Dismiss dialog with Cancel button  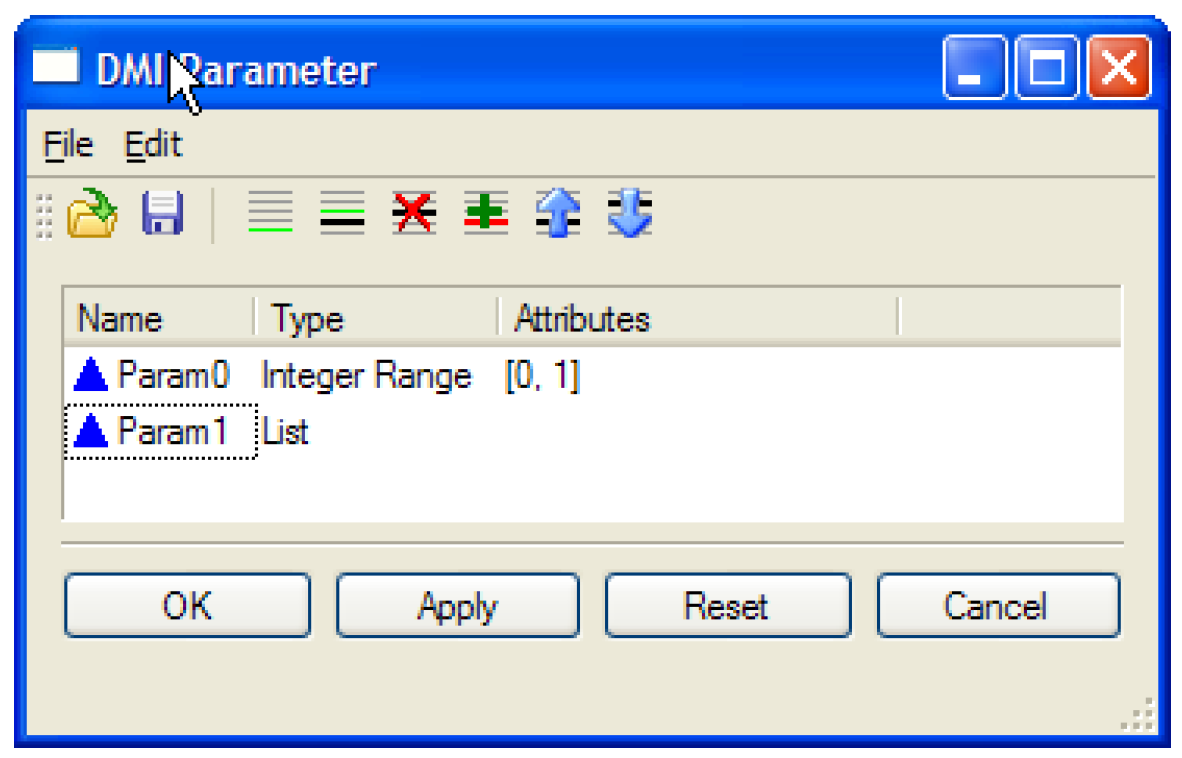point(997,605)
